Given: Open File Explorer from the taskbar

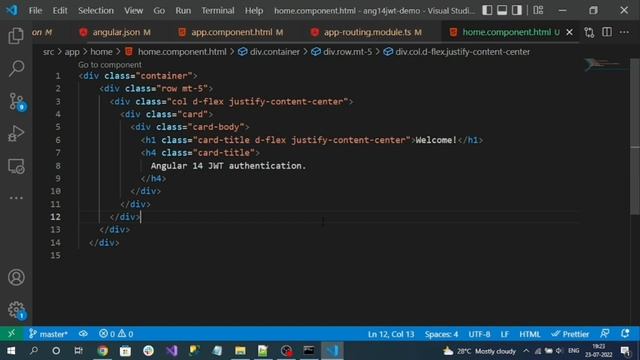Looking at the screenshot, I should 240,351.
